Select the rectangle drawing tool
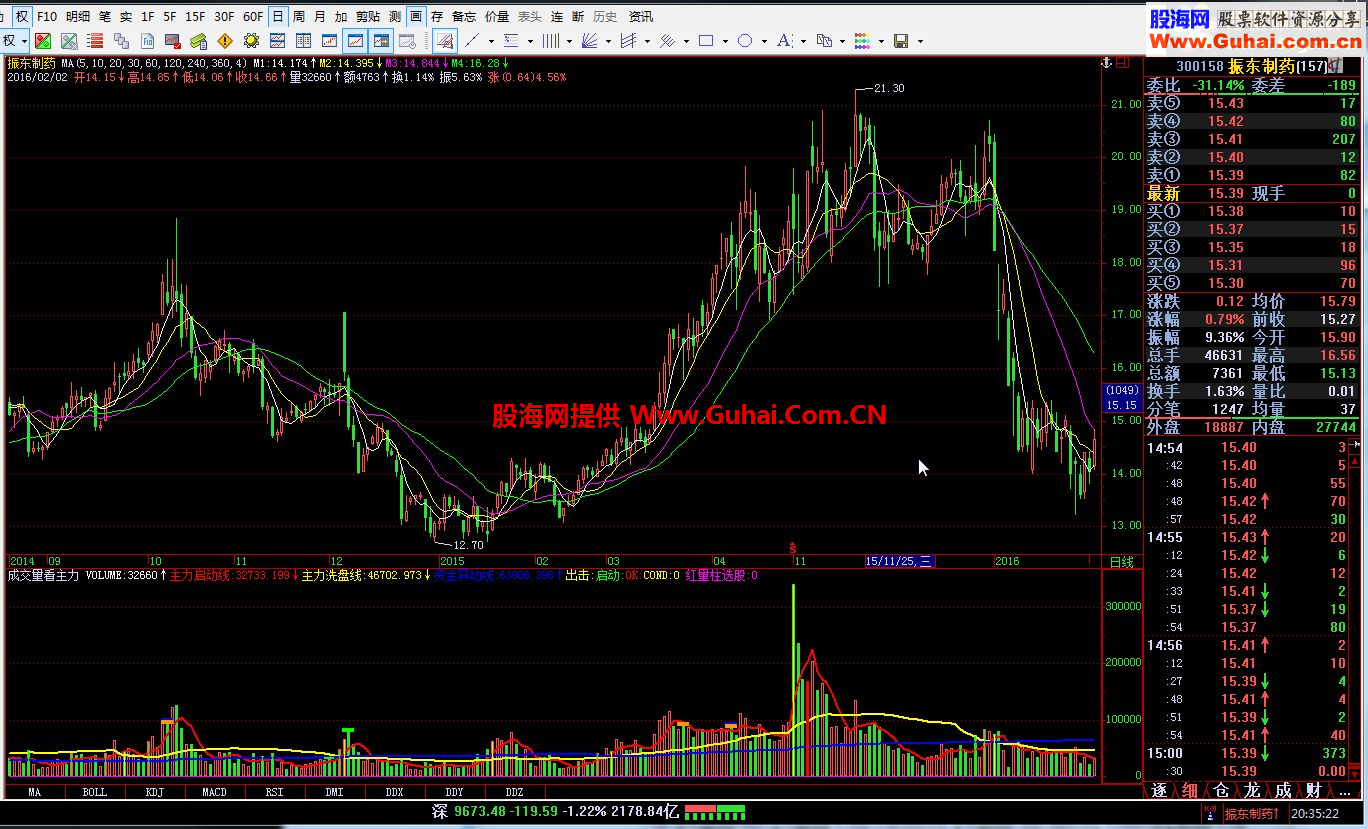This screenshot has height=829, width=1368. (706, 41)
